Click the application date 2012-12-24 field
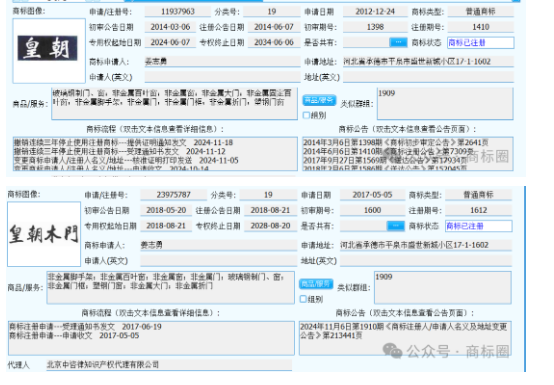Image resolution: width=554 pixels, height=385 pixels. coord(375,12)
